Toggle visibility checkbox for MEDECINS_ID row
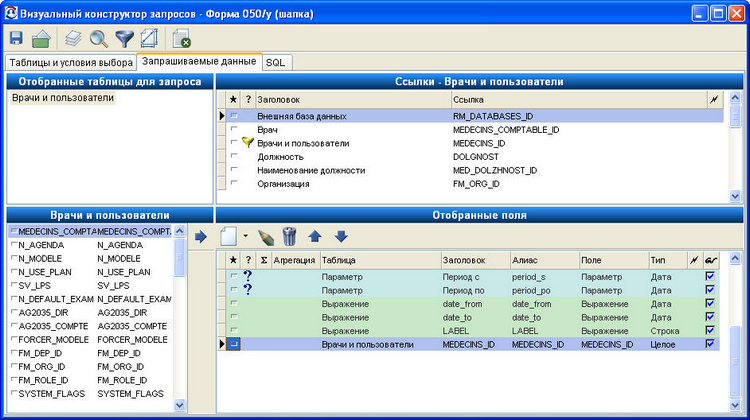 point(710,344)
